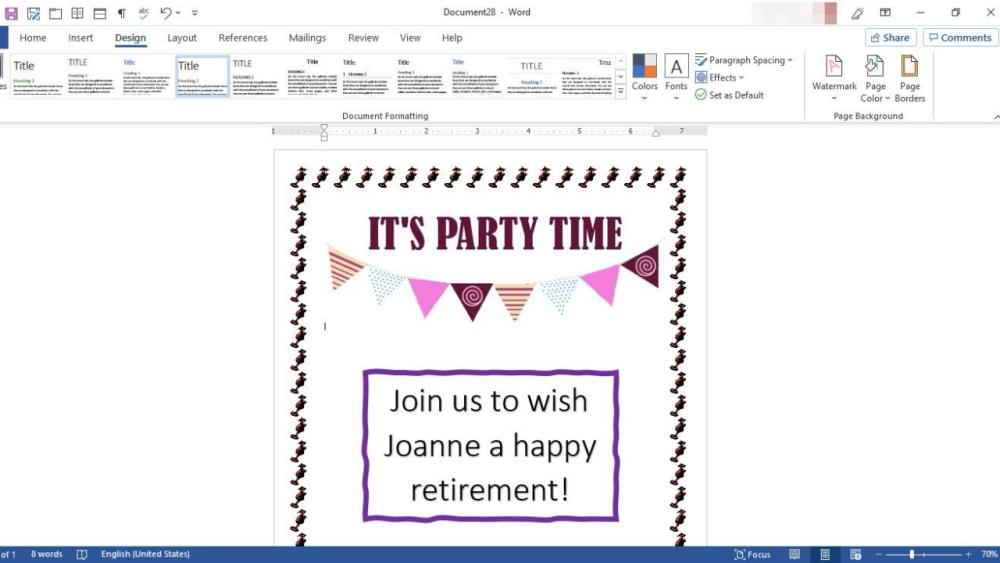Click the Undo arrow icon
Screen dimensions: 1000x563
(166, 13)
